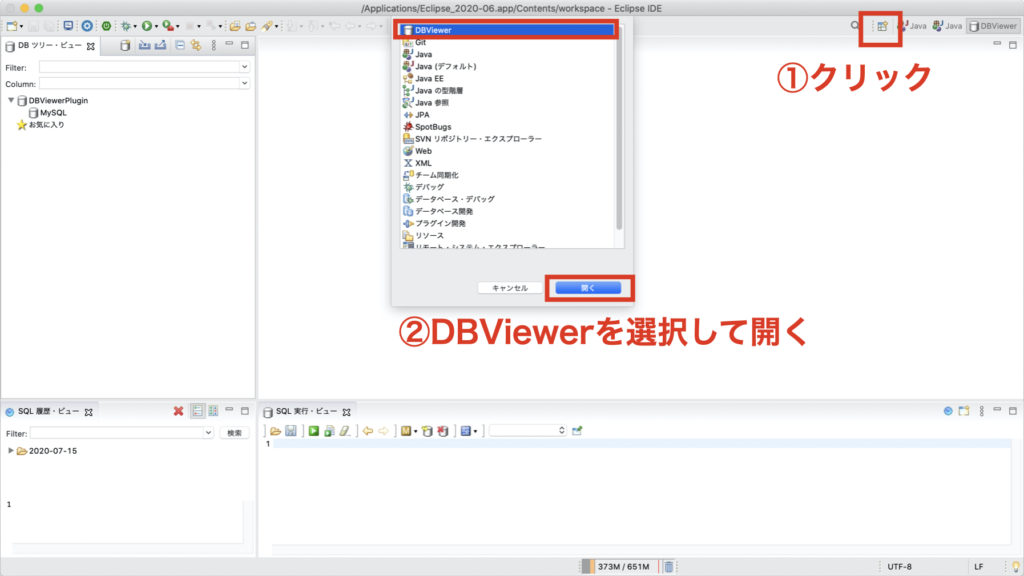The image size is (1024, 576).
Task: Select the SQL 実行・ビュー tab
Action: point(307,411)
